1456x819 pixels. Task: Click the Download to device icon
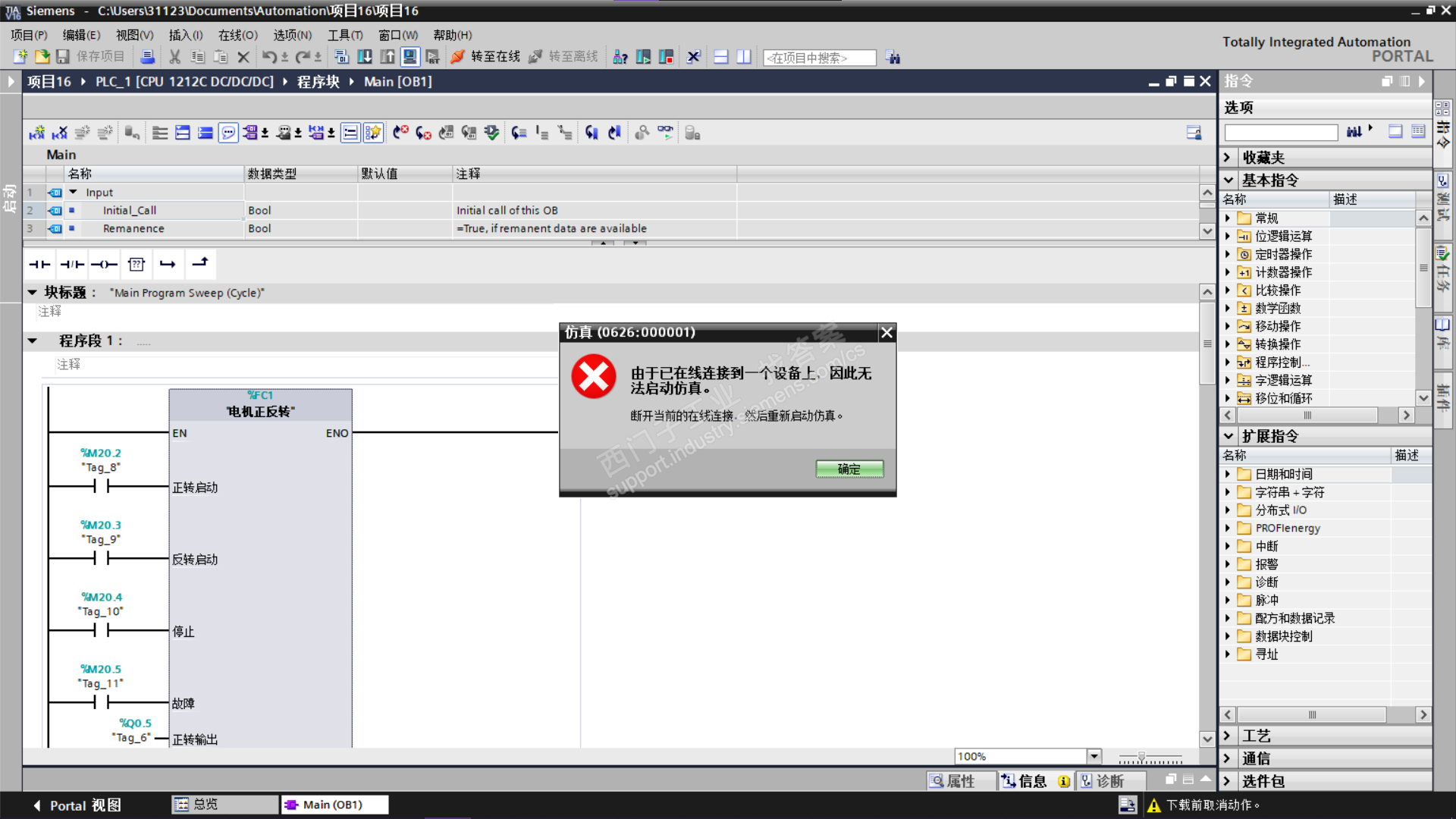pyautogui.click(x=365, y=57)
